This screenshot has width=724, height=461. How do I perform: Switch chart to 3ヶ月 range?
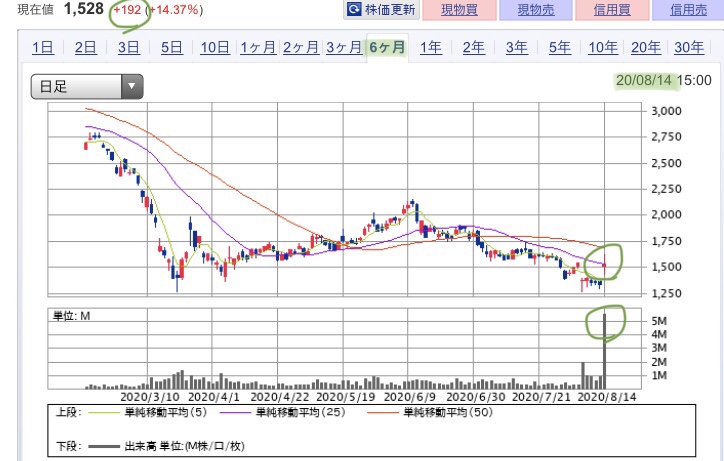(x=344, y=47)
